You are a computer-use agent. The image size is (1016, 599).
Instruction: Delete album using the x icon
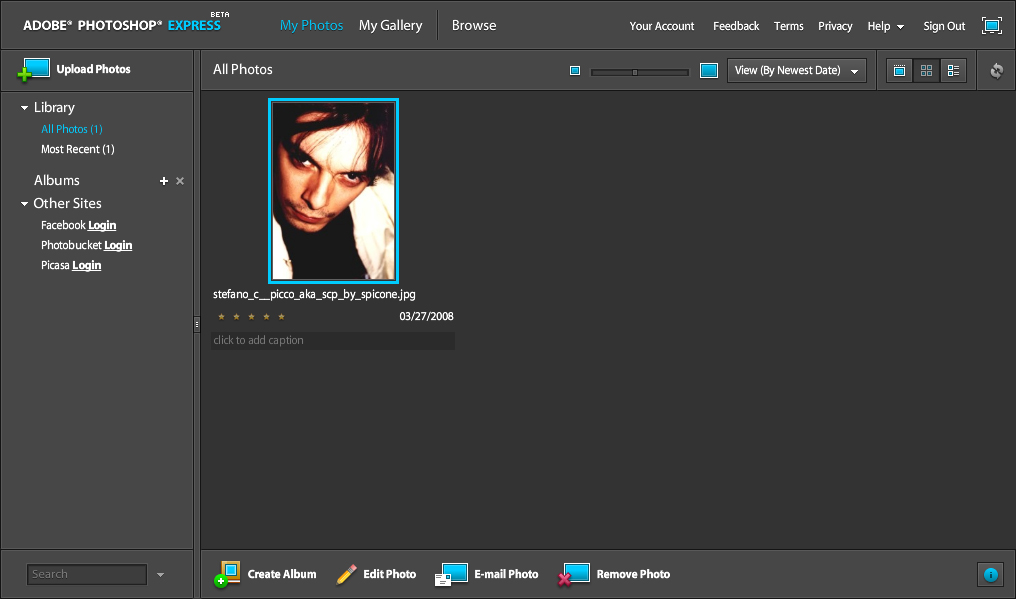coord(180,181)
